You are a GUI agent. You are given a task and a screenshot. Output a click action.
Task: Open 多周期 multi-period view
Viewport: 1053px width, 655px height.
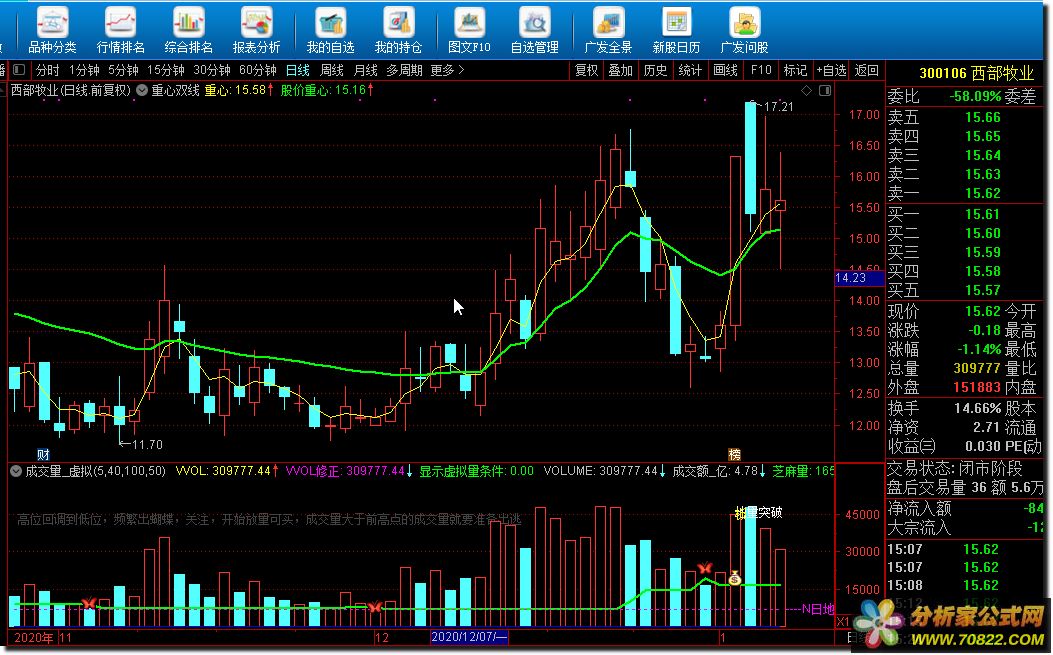click(404, 70)
